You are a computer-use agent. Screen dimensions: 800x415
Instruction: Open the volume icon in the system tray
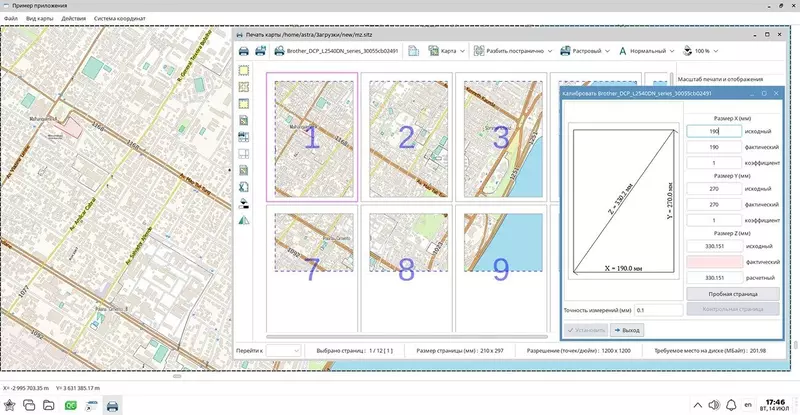pos(714,405)
